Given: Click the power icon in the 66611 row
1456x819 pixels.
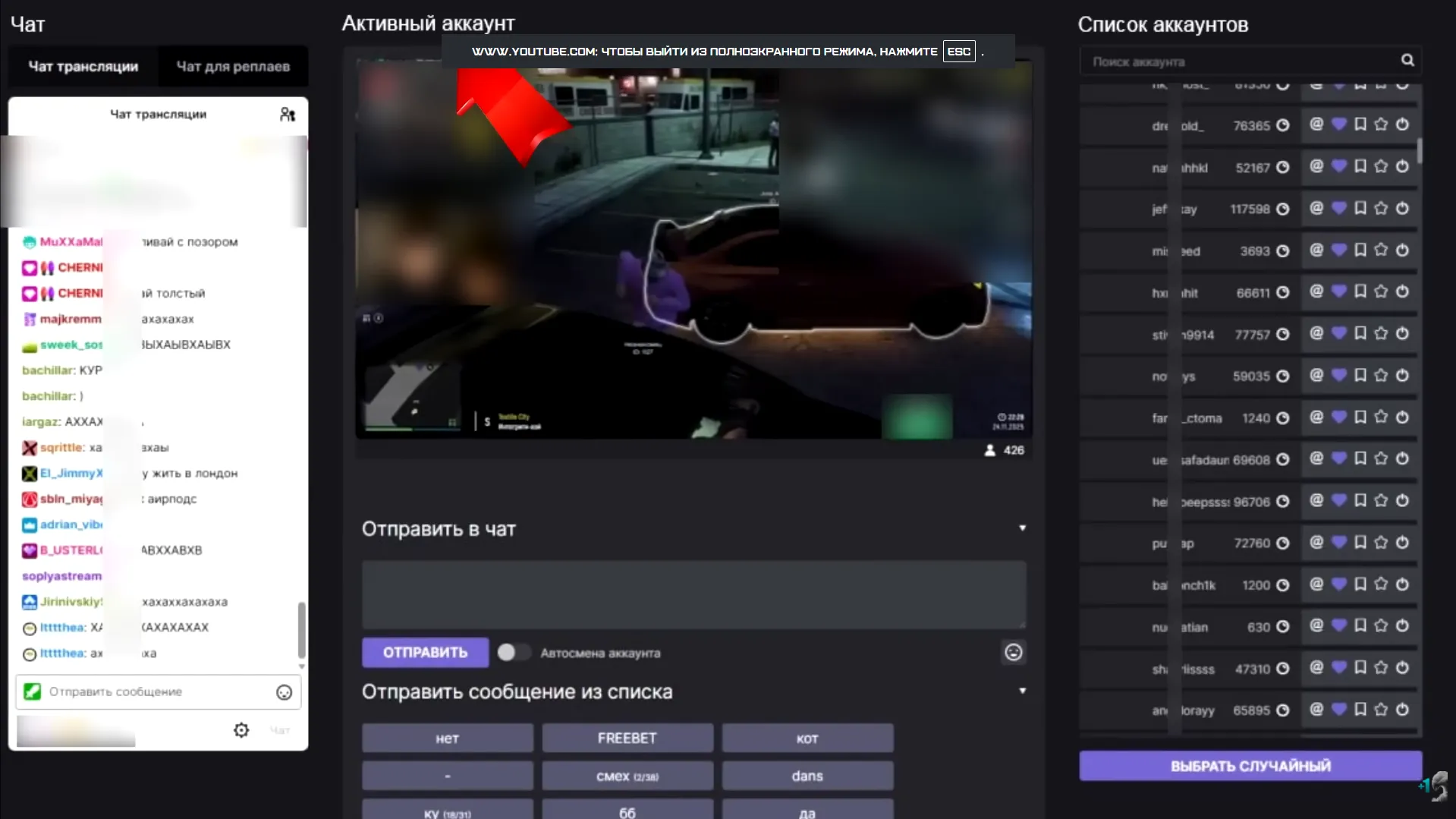Looking at the screenshot, I should pyautogui.click(x=1402, y=291).
